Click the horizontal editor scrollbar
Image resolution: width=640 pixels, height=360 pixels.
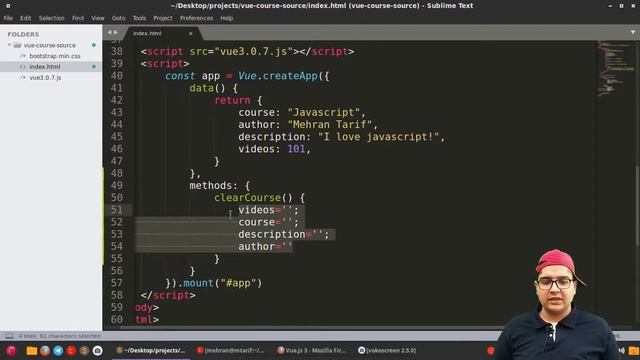click(x=310, y=327)
